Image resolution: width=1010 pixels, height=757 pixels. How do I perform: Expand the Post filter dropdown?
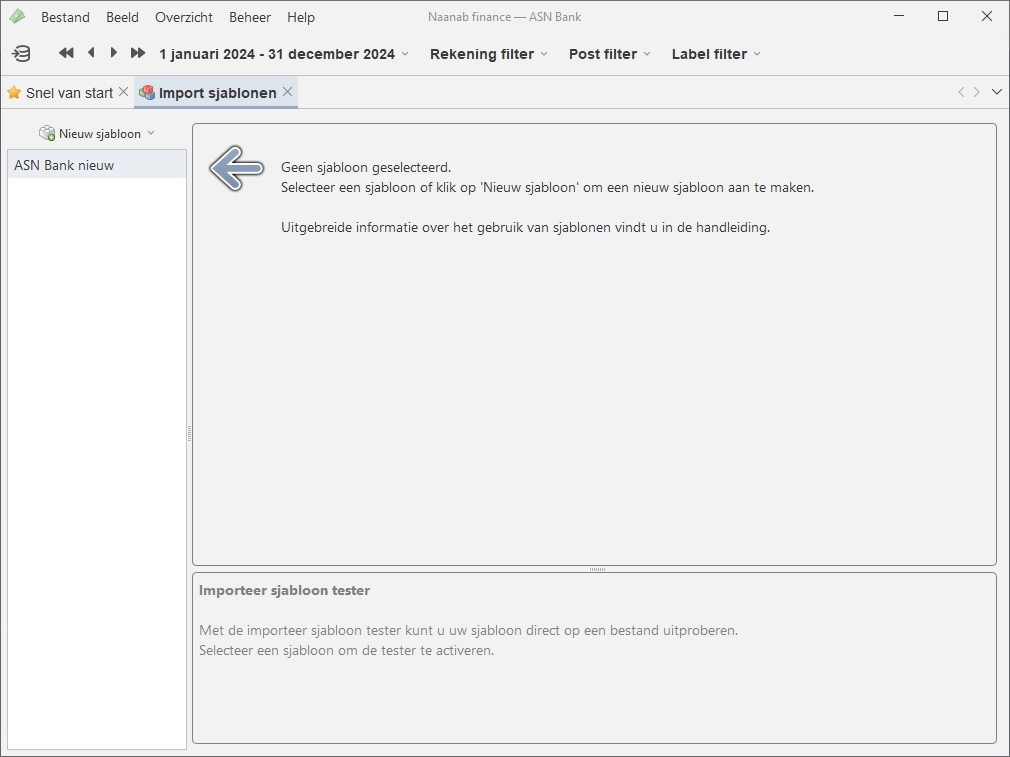609,54
